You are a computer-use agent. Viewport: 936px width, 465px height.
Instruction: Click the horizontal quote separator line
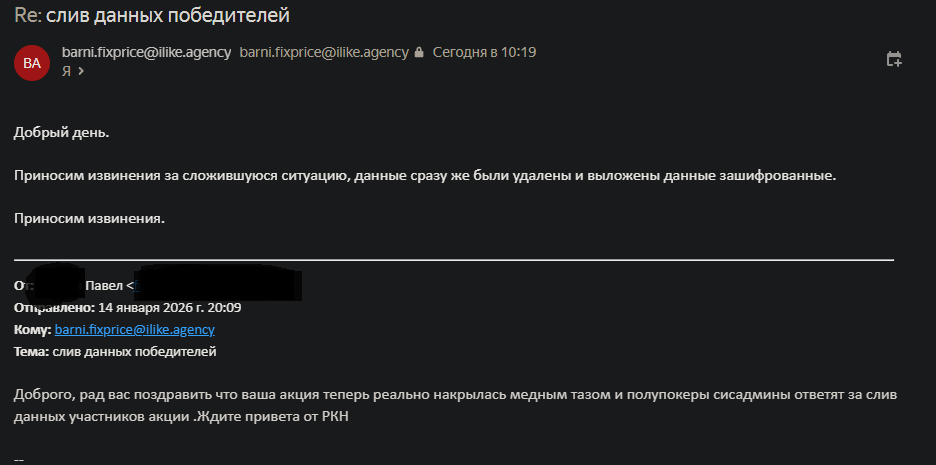tap(454, 260)
